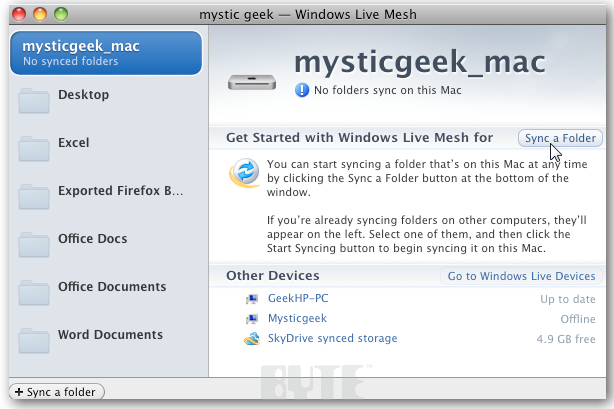Viewport: 614px width, 409px height.
Task: Open Go to Windows Live Devices
Action: [x=521, y=276]
